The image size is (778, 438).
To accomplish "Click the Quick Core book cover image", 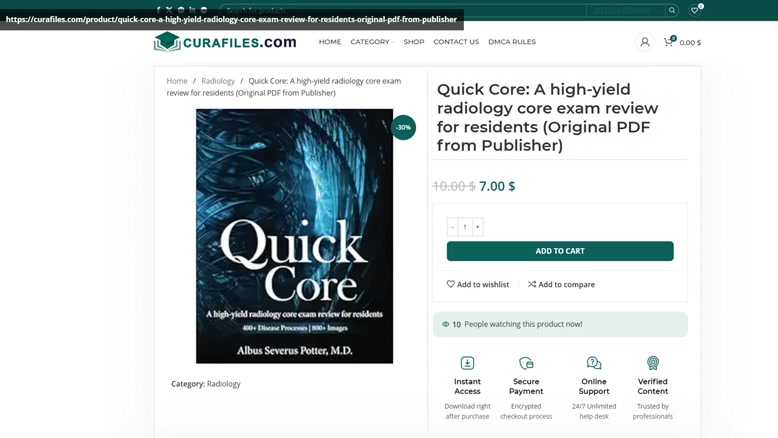I will point(294,236).
